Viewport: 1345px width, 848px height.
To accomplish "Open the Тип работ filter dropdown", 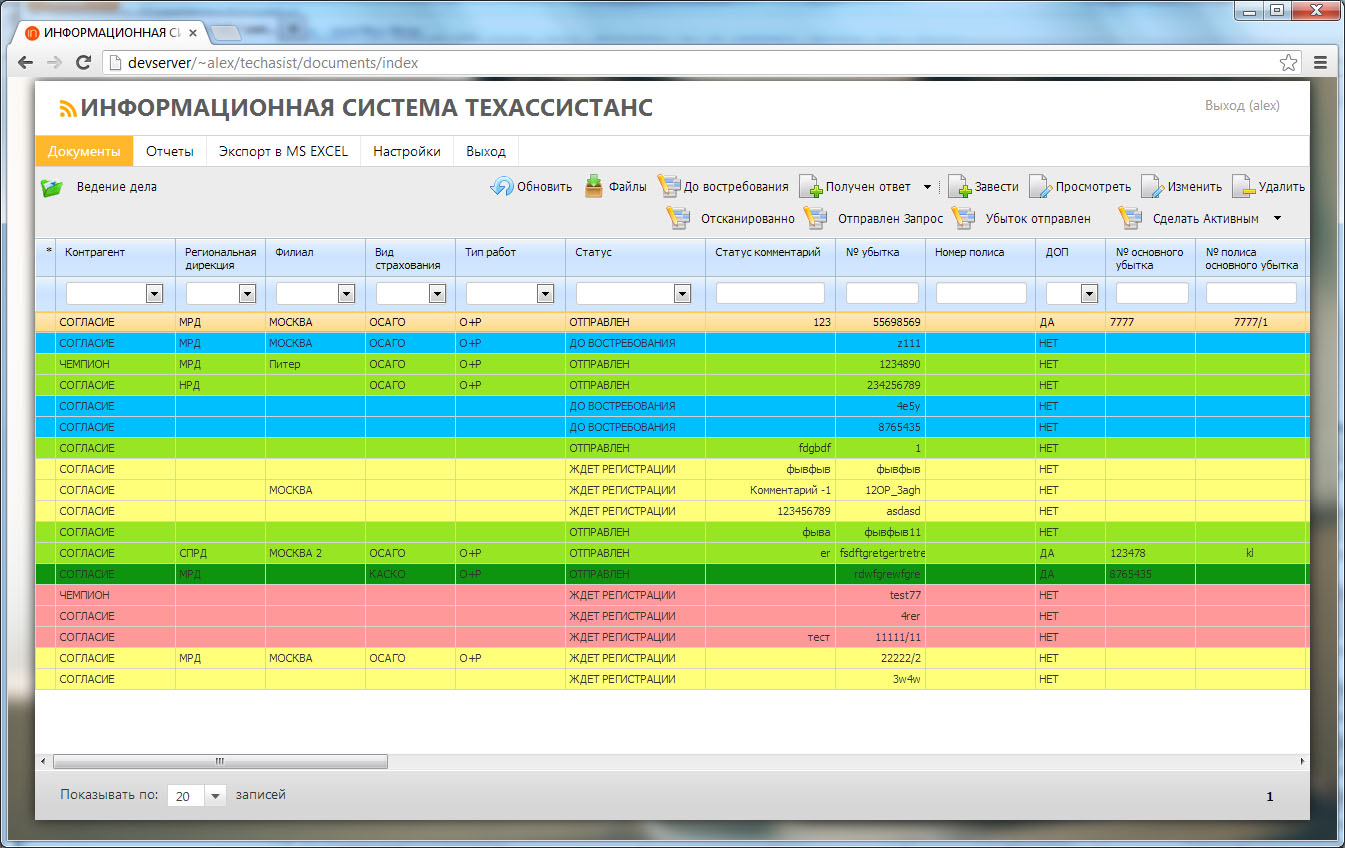I will pyautogui.click(x=545, y=293).
